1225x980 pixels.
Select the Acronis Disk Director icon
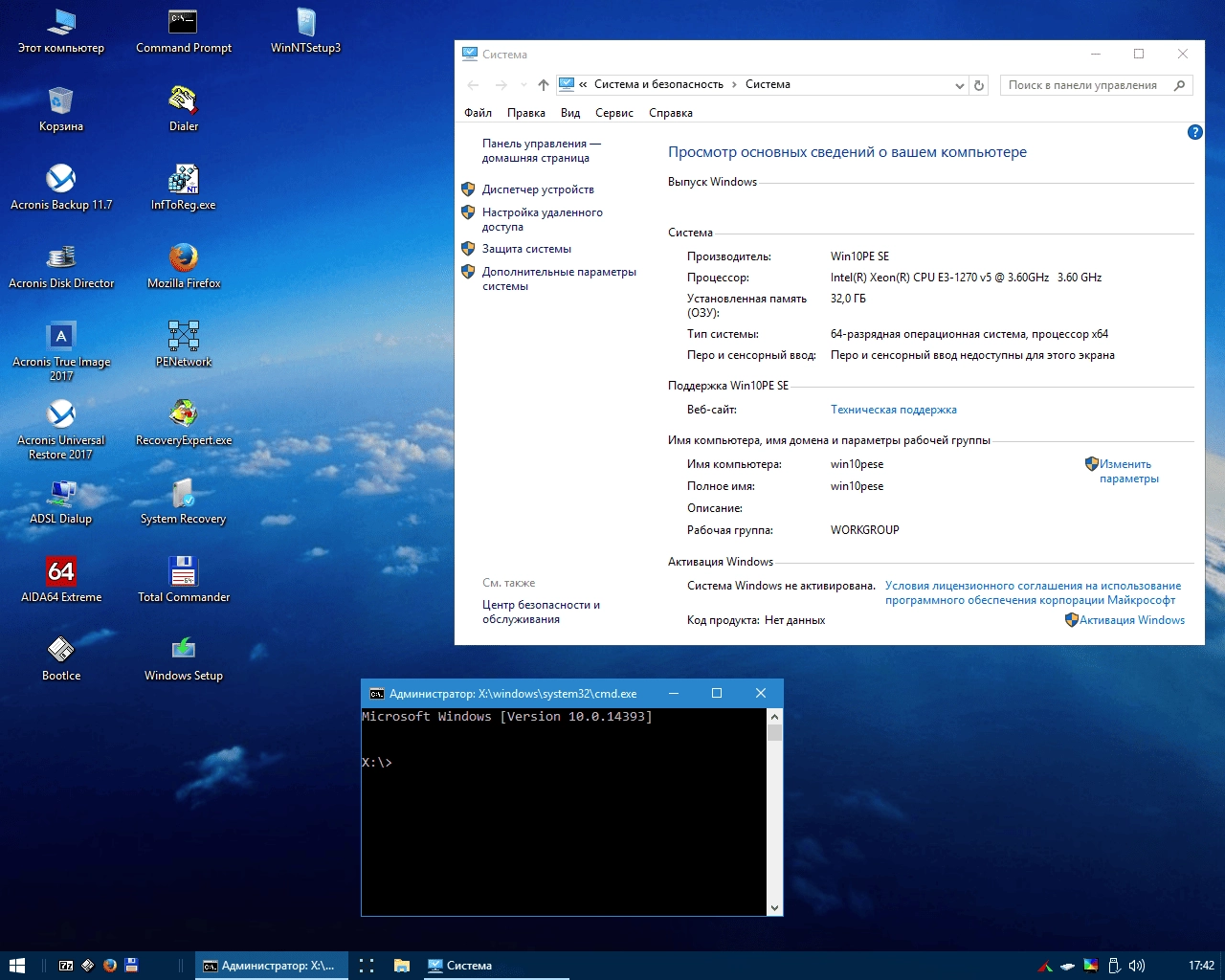pos(61,267)
